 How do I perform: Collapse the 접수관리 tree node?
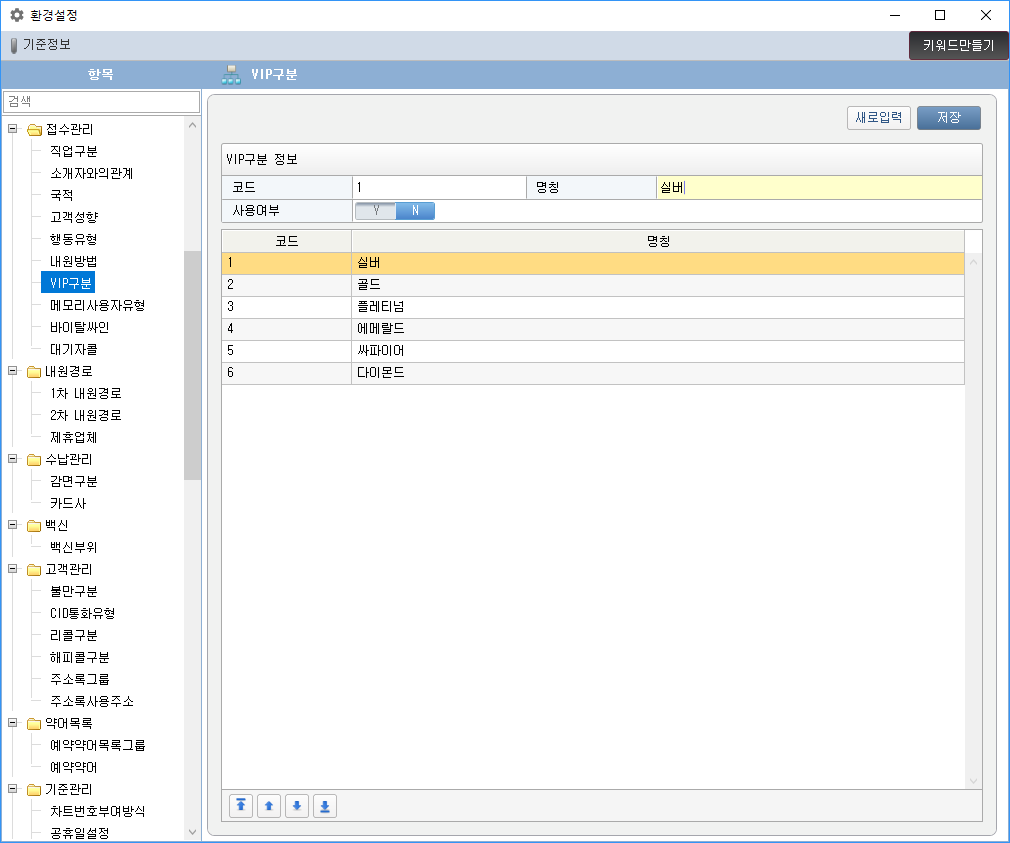pyautogui.click(x=13, y=129)
